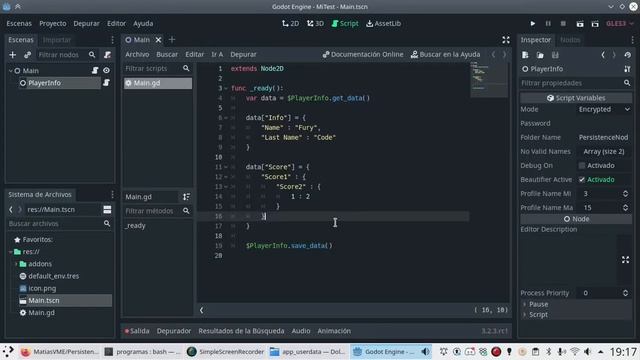The image size is (640, 360).
Task: Toggle visibility of Main node
Action: tap(106, 71)
